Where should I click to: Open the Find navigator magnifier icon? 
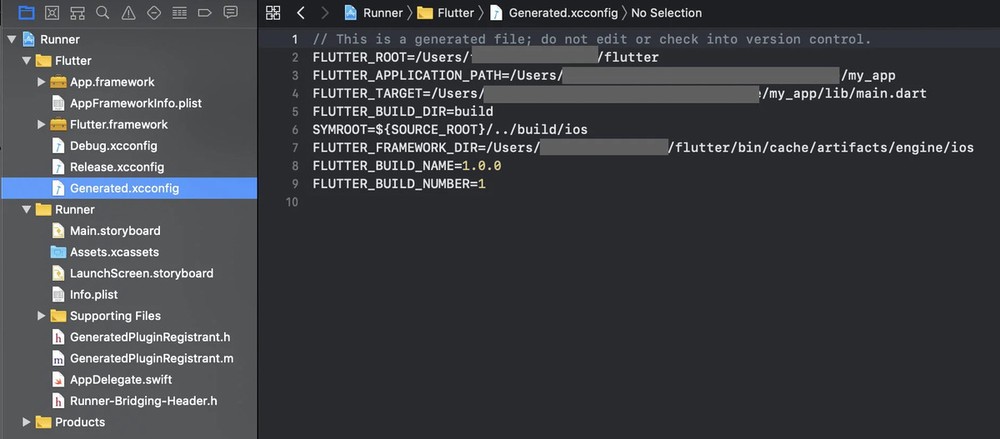pyautogui.click(x=103, y=13)
